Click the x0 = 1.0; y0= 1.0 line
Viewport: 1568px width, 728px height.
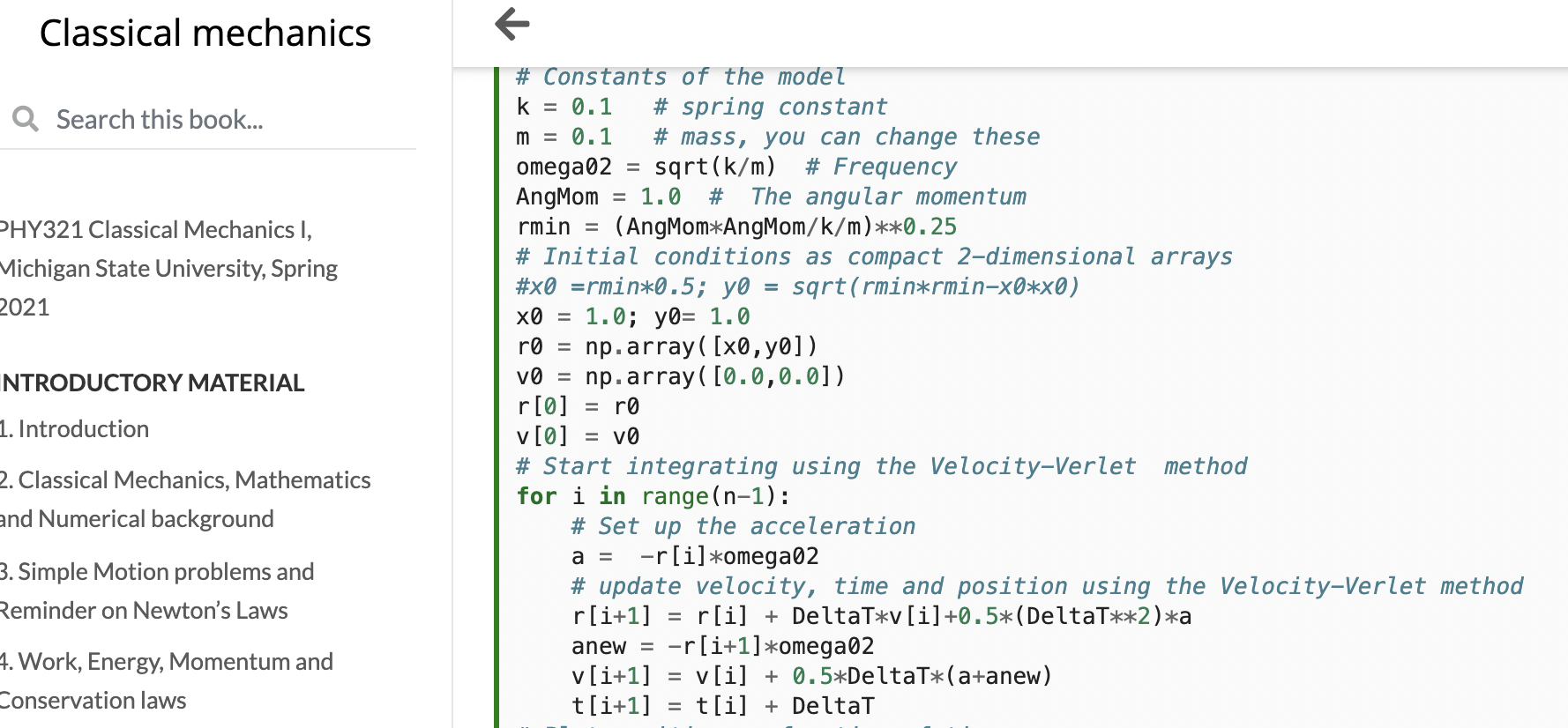[633, 316]
